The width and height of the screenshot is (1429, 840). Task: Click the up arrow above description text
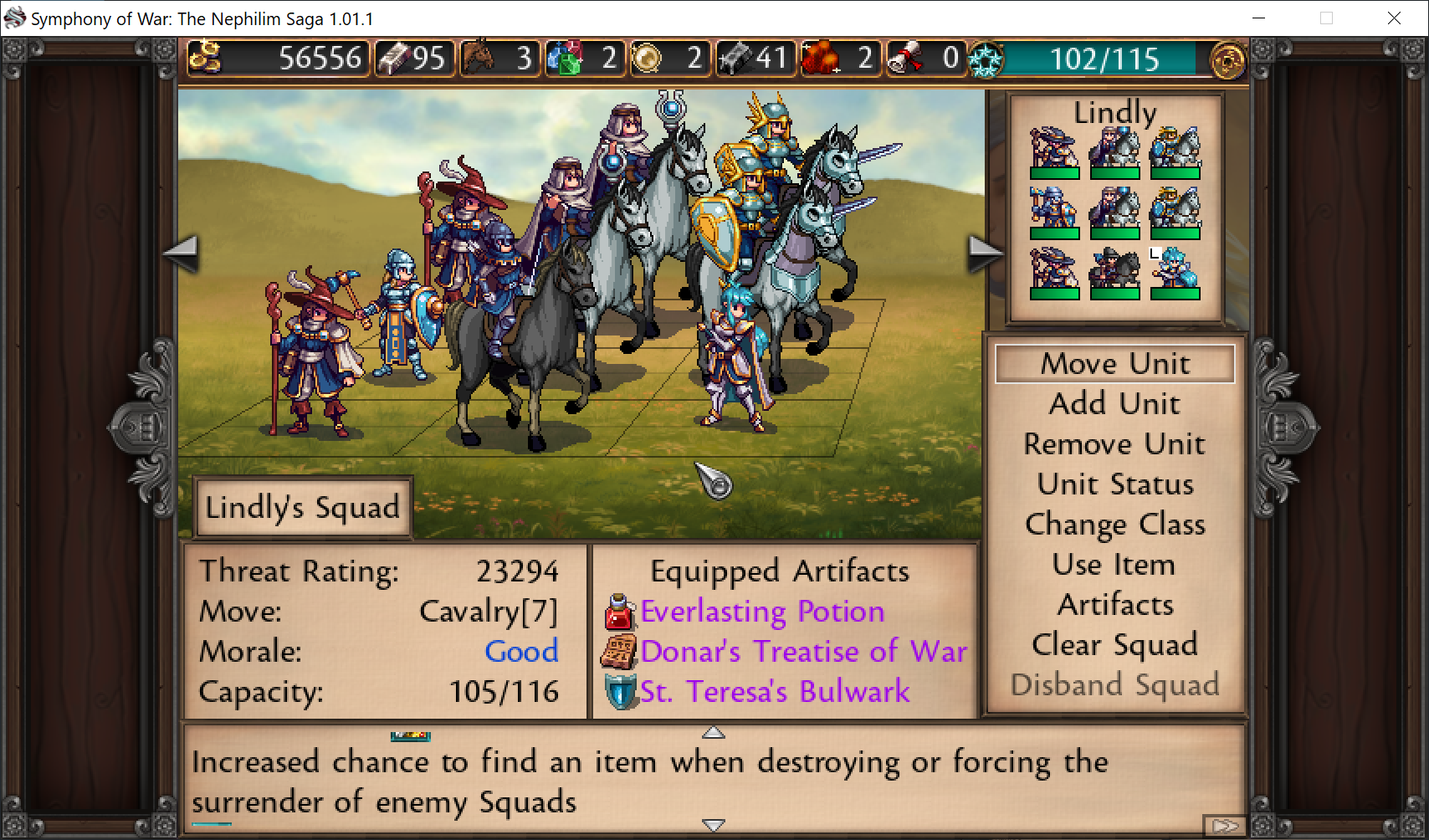tap(714, 732)
